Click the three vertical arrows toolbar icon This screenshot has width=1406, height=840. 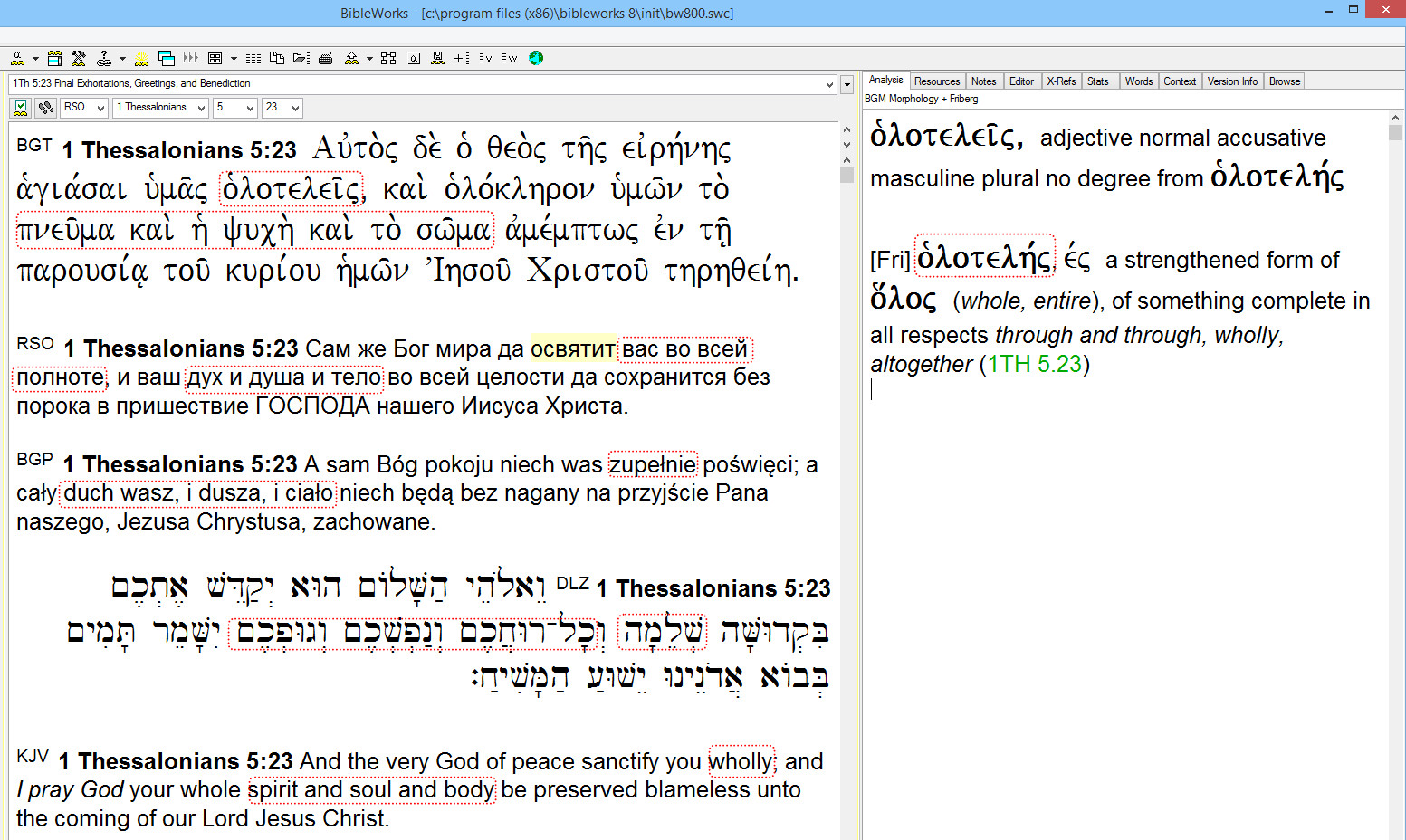pos(190,58)
